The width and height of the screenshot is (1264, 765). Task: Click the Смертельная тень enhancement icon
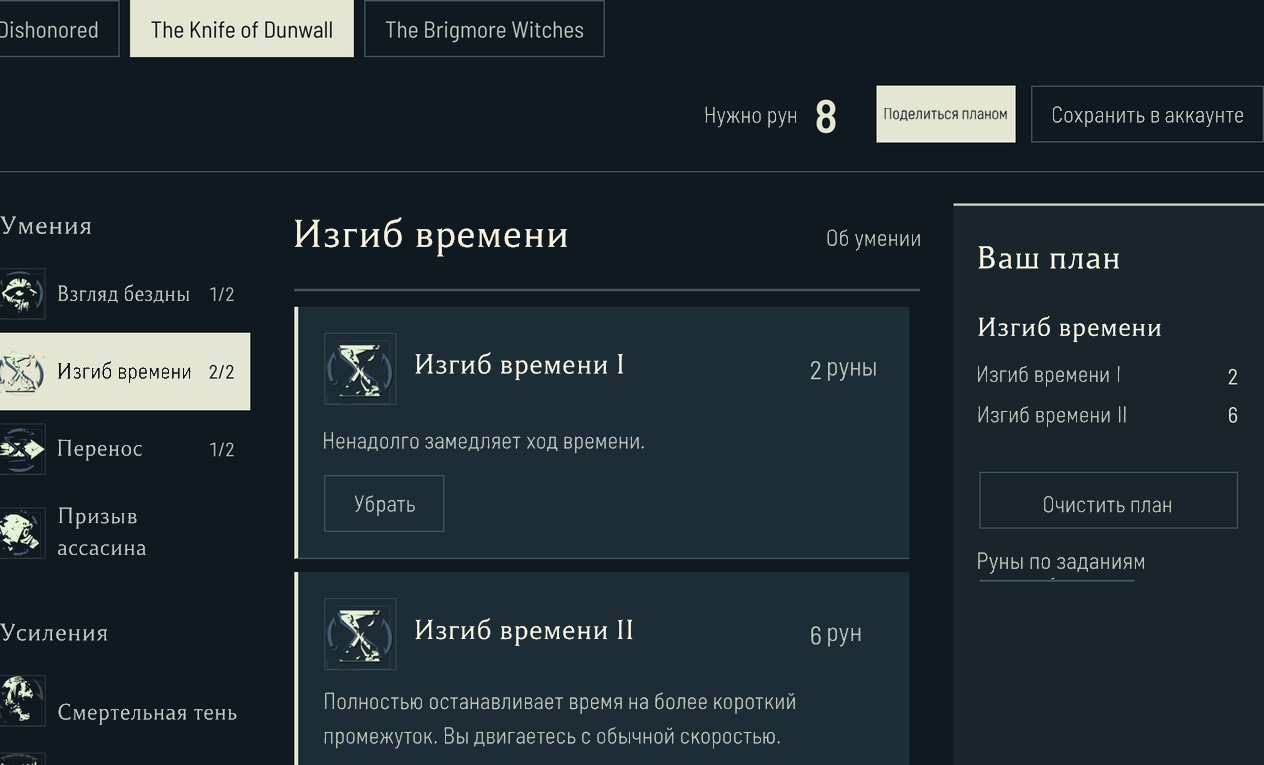coord(21,700)
